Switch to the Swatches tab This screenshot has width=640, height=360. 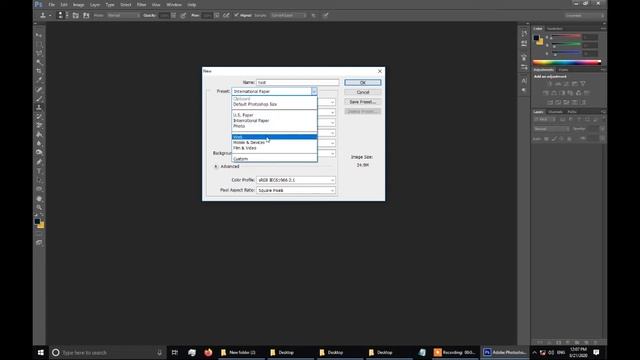coord(555,29)
